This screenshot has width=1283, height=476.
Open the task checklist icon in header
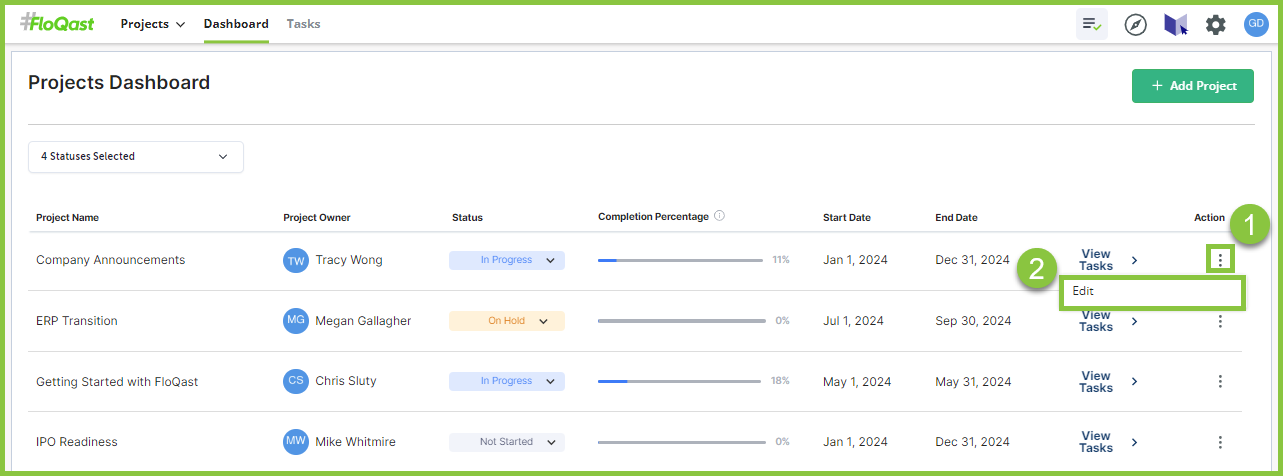tap(1091, 25)
